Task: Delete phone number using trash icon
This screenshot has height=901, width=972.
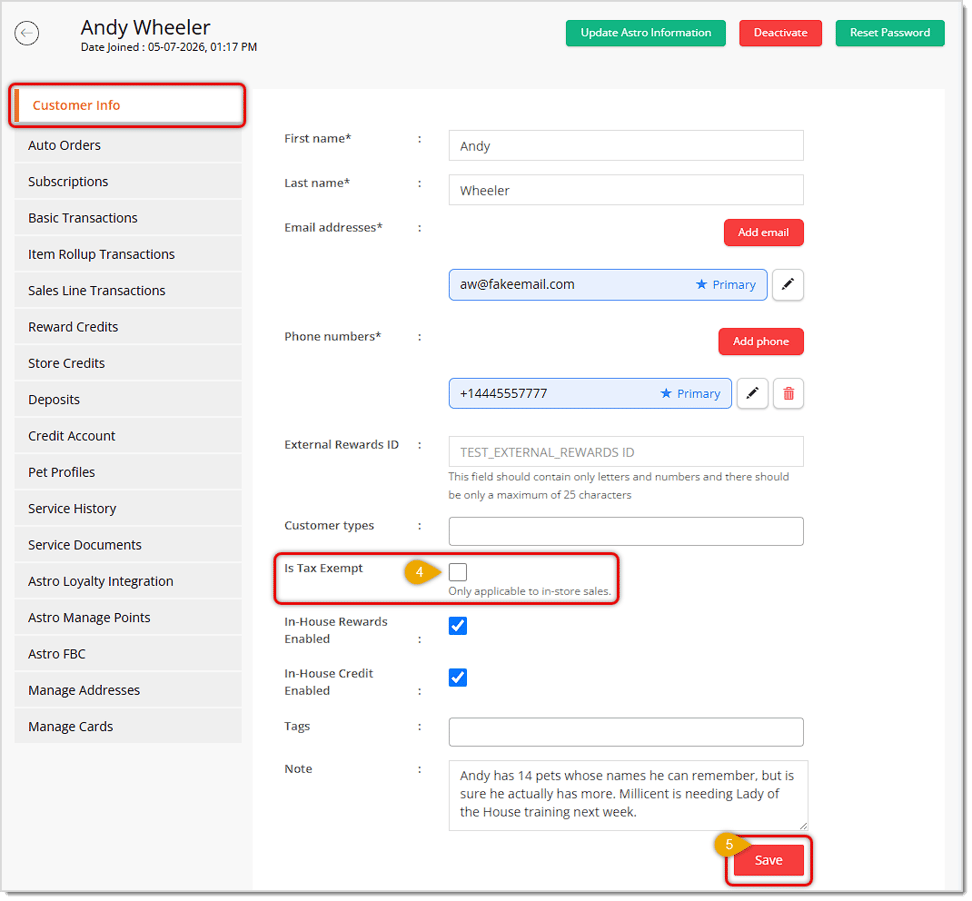Action: click(791, 395)
